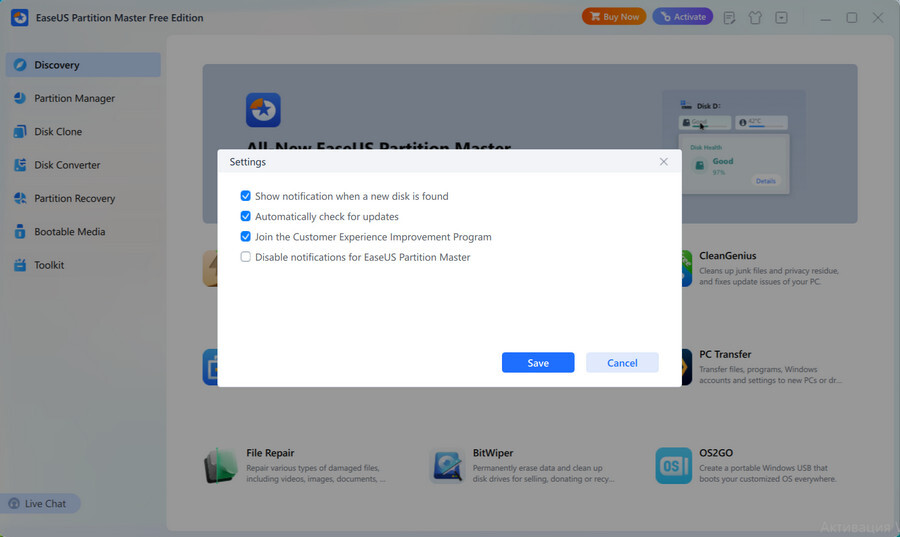Click the Discovery compass icon
900x537 pixels.
point(20,65)
